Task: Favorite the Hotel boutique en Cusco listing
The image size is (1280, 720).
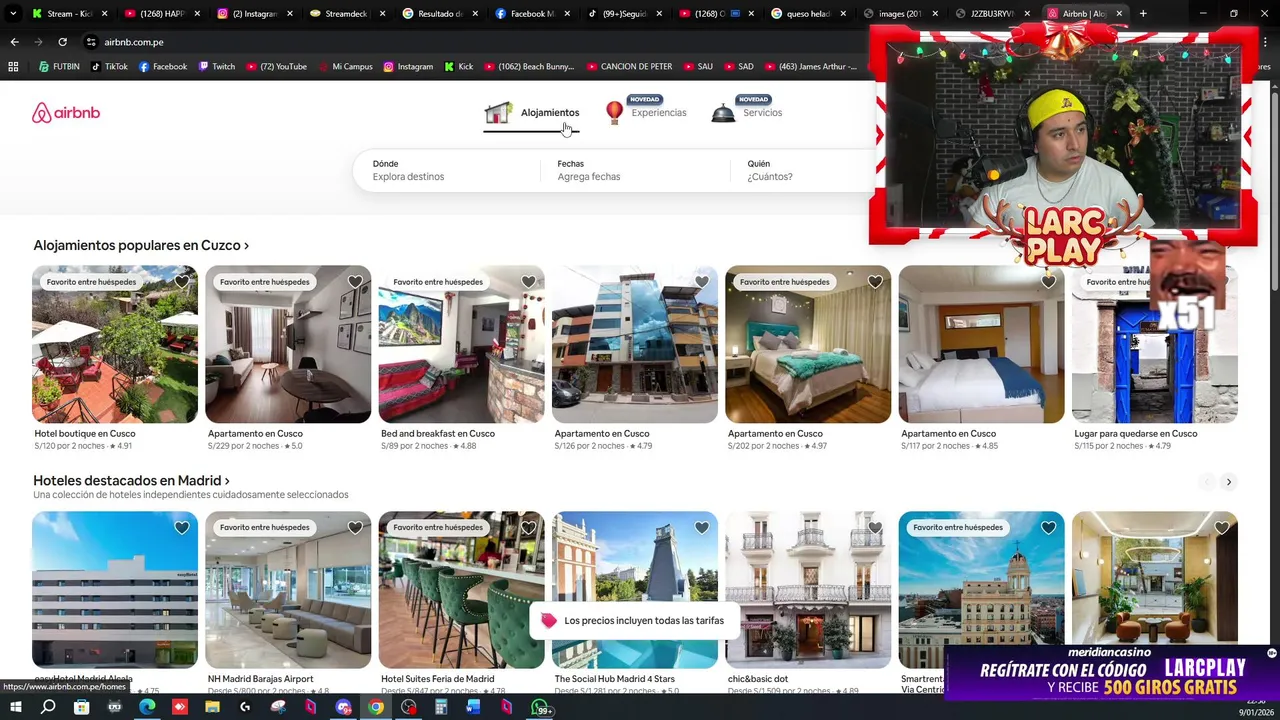Action: [182, 282]
